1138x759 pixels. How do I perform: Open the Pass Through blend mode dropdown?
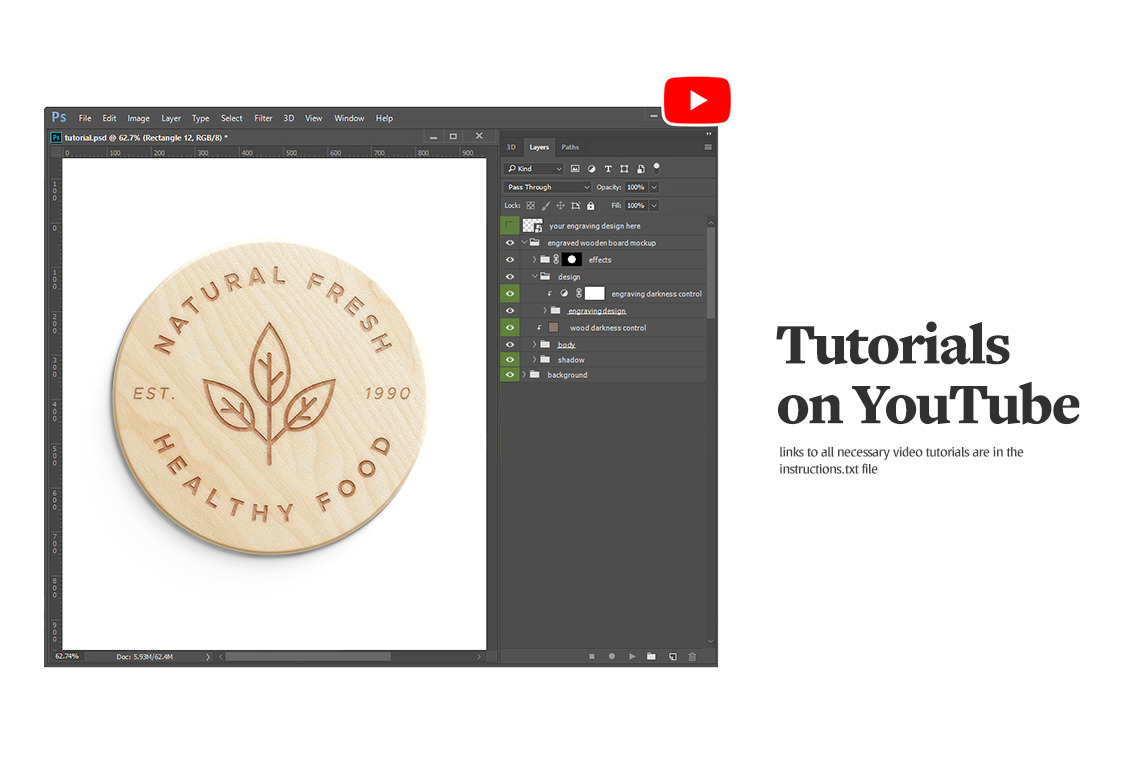[547, 187]
